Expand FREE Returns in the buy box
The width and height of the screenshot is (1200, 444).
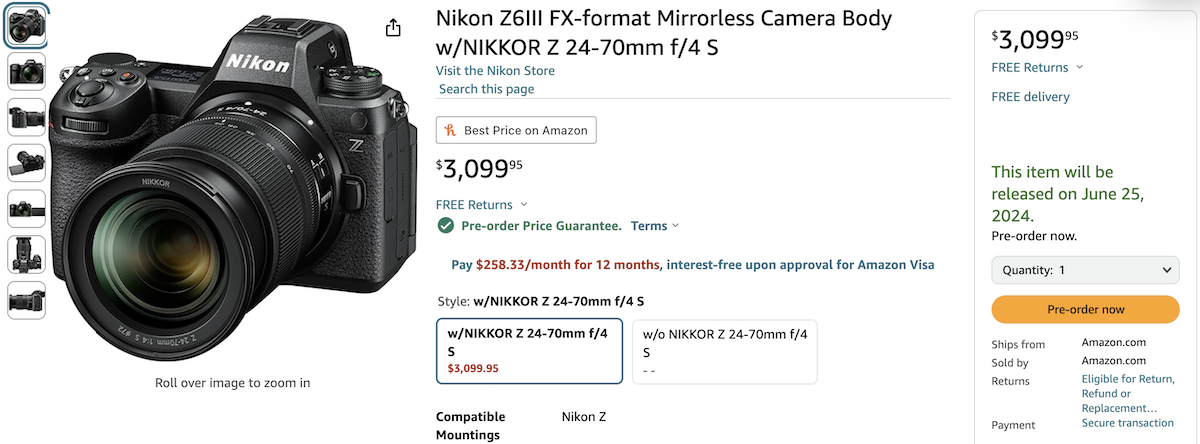pos(1037,67)
